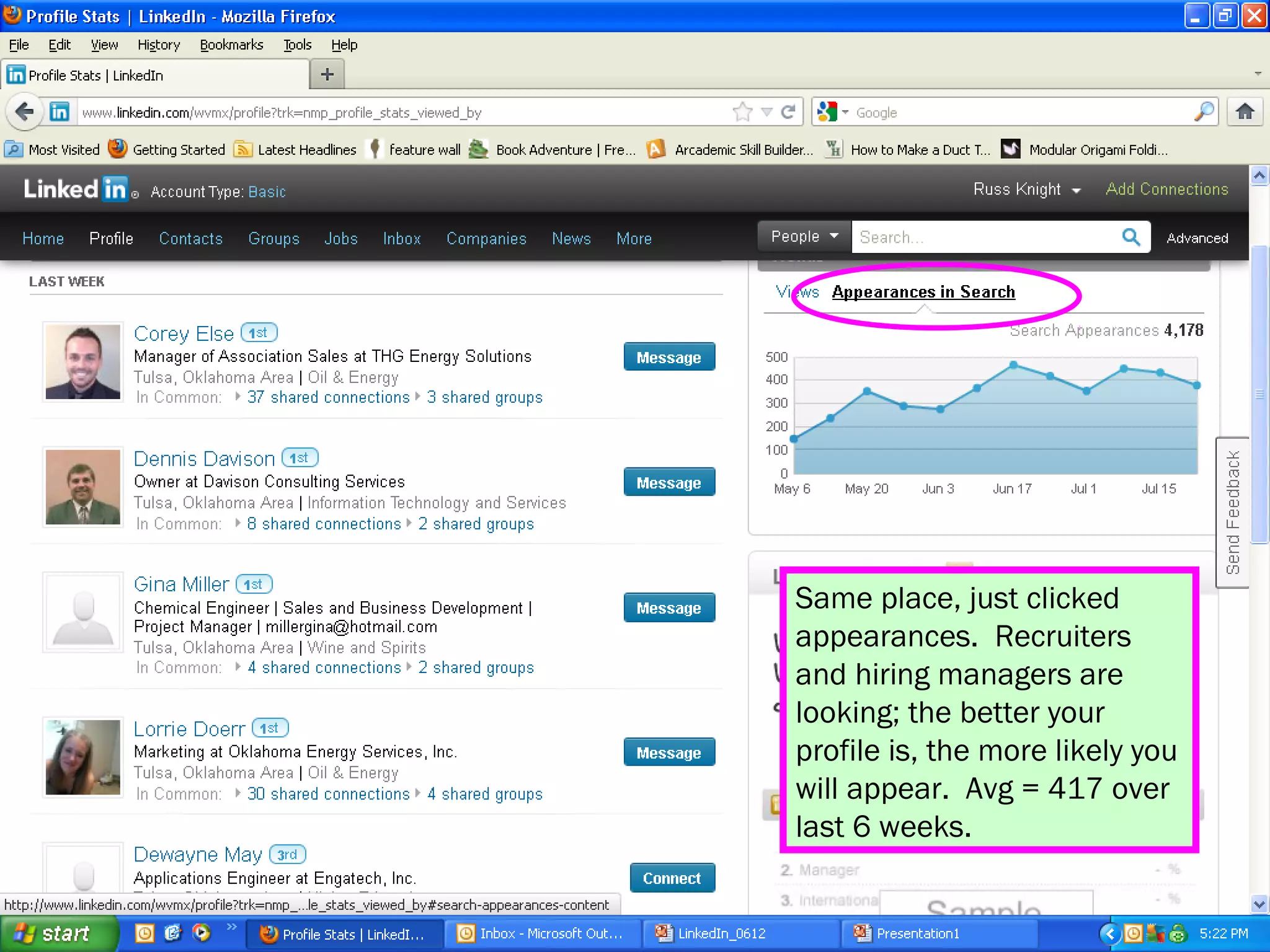Open the Arcademic Skill Builder bookmark
The image size is (1270, 952).
click(730, 149)
